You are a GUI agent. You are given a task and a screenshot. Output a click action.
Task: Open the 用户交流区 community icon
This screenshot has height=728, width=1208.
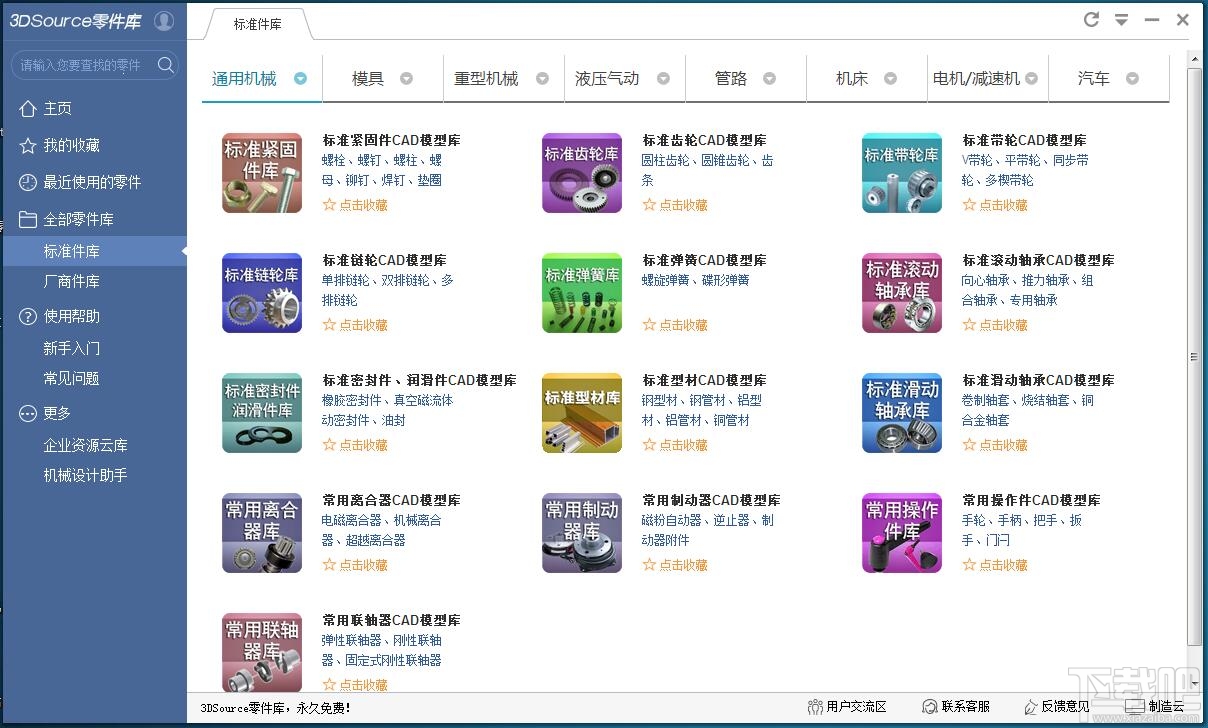tap(817, 706)
